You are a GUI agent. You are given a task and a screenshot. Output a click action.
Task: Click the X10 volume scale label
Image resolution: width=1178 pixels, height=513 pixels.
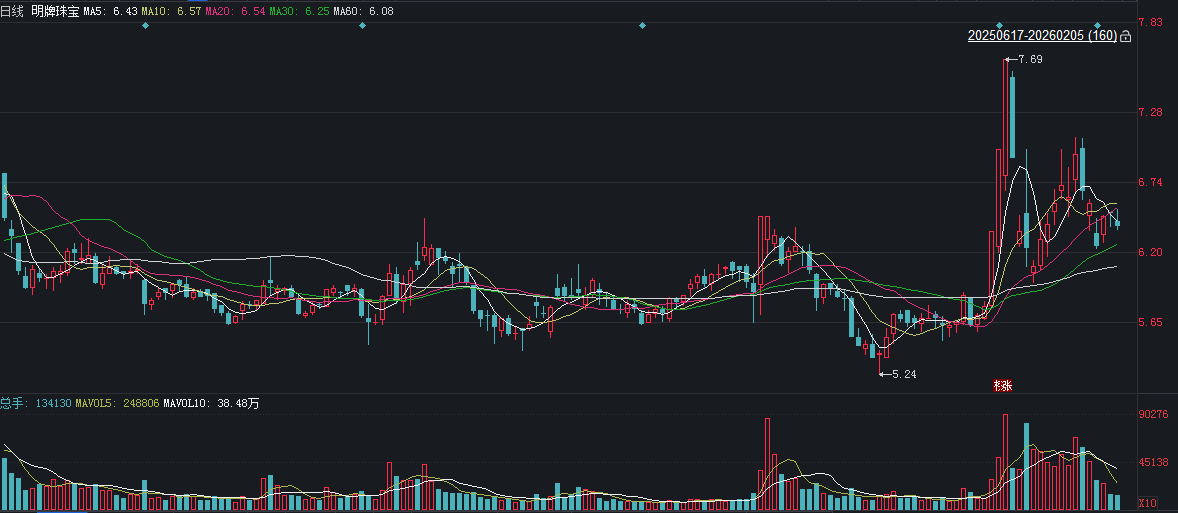(1148, 503)
